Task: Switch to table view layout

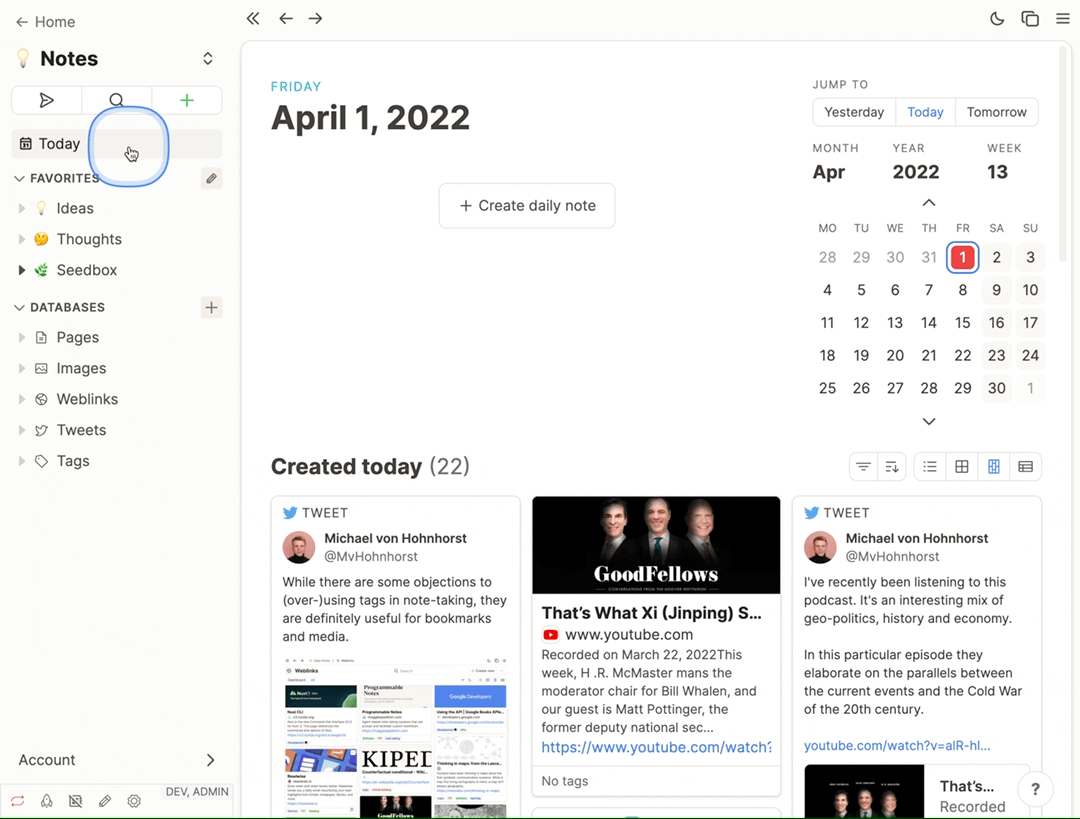Action: [x=1025, y=467]
